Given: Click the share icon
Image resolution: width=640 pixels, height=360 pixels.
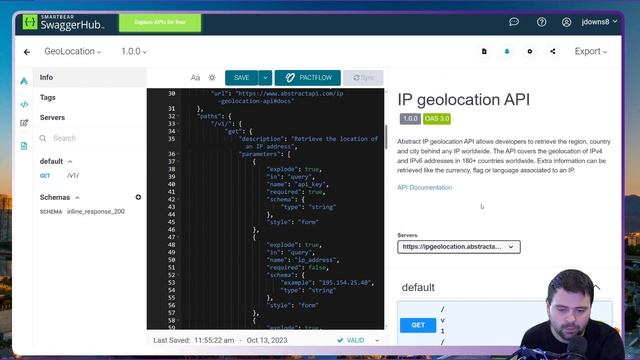Looking at the screenshot, I should point(553,51).
